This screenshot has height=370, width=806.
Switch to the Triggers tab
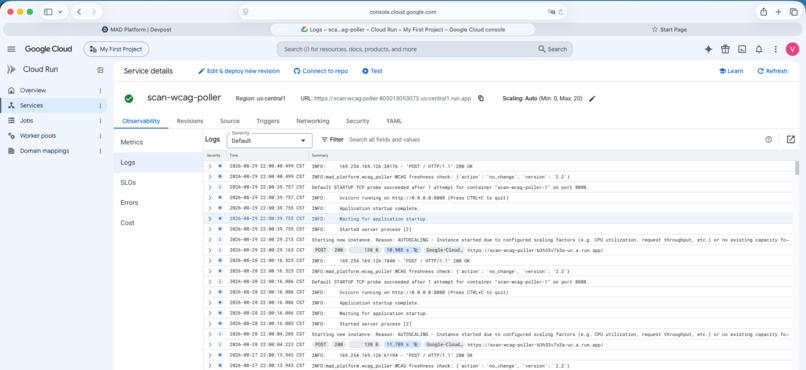tap(268, 121)
